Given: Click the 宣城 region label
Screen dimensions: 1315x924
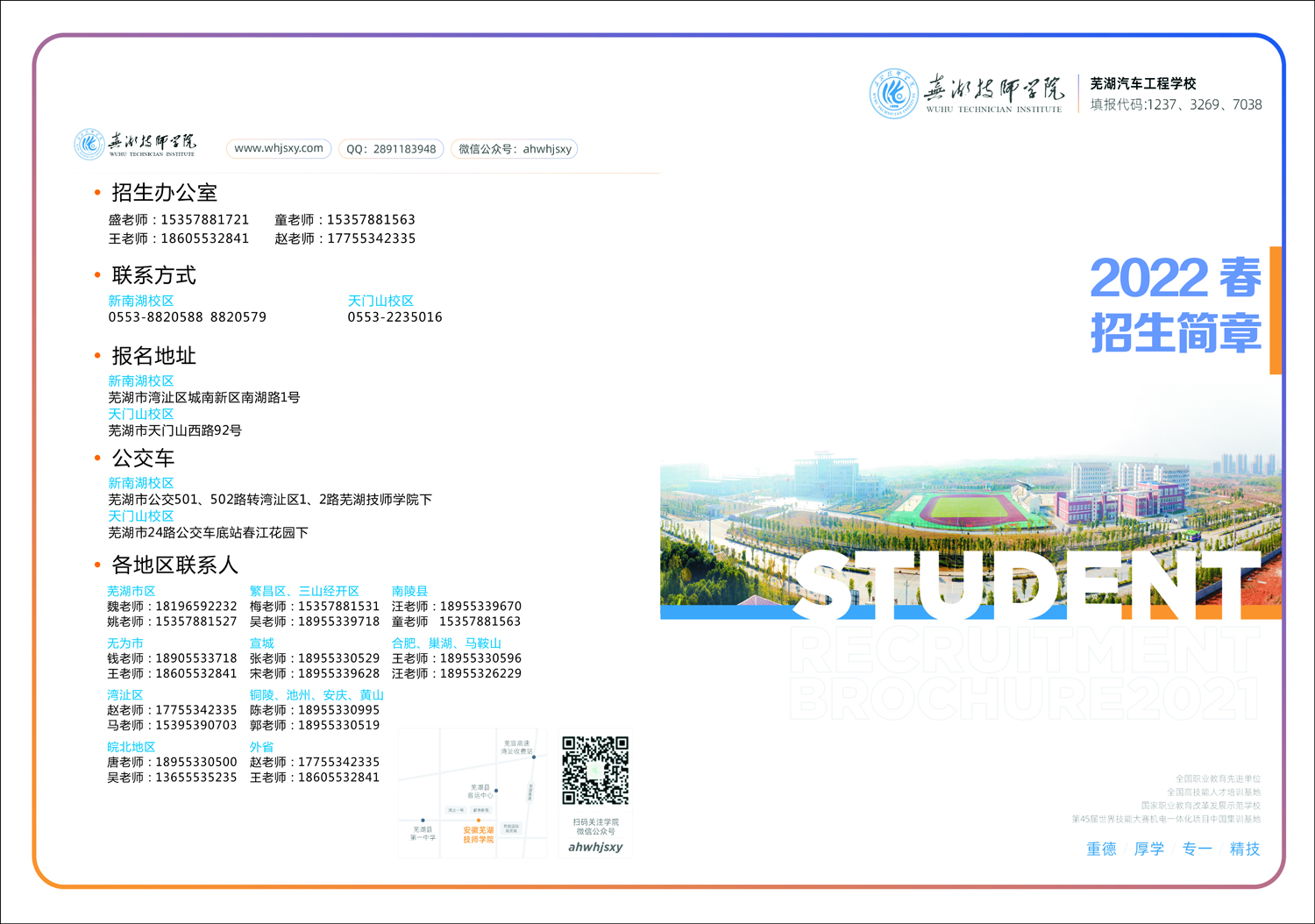Looking at the screenshot, I should [x=261, y=643].
